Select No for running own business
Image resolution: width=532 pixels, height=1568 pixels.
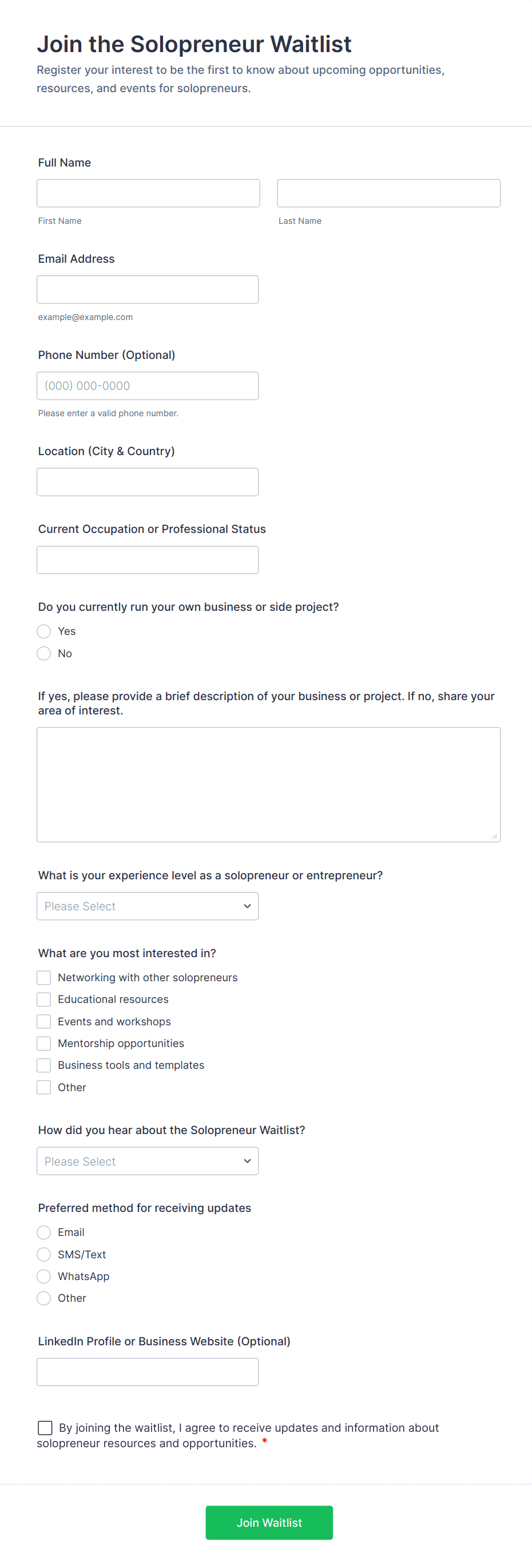click(44, 653)
